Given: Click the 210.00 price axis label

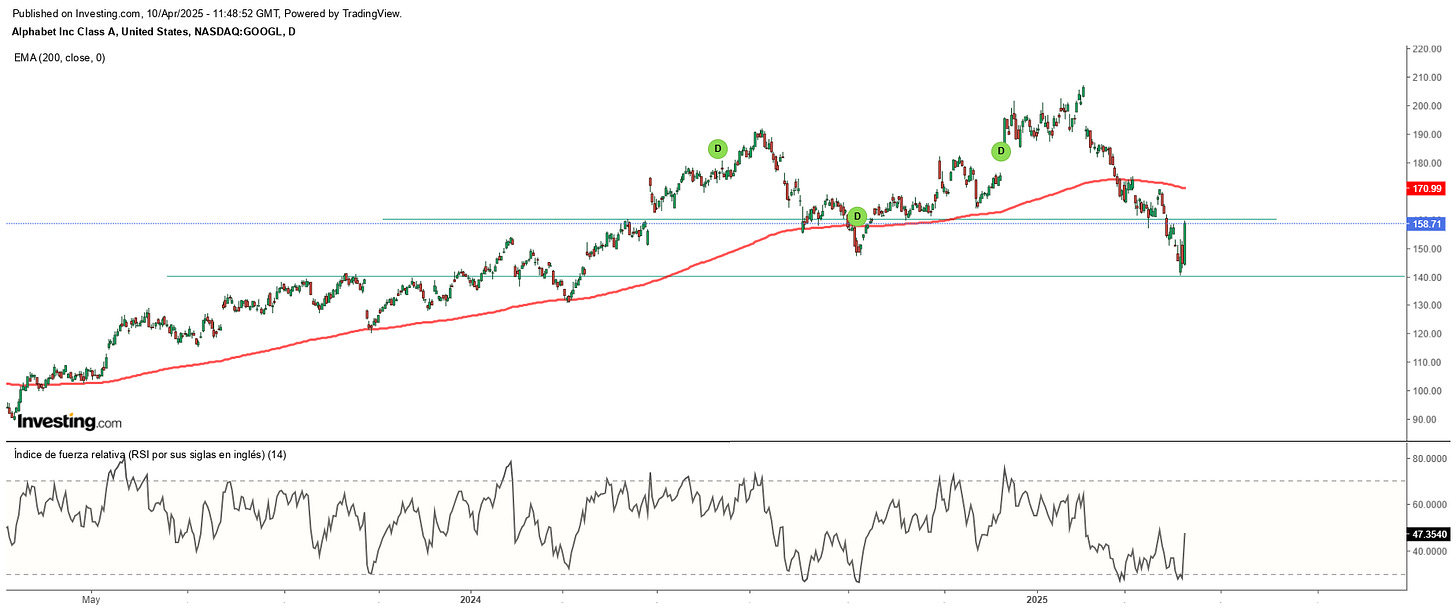Looking at the screenshot, I should [x=1427, y=77].
